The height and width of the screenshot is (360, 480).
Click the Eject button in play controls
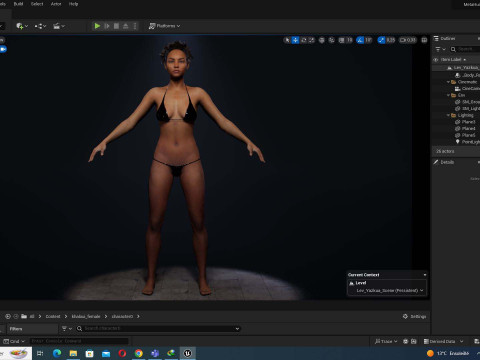(126, 26)
